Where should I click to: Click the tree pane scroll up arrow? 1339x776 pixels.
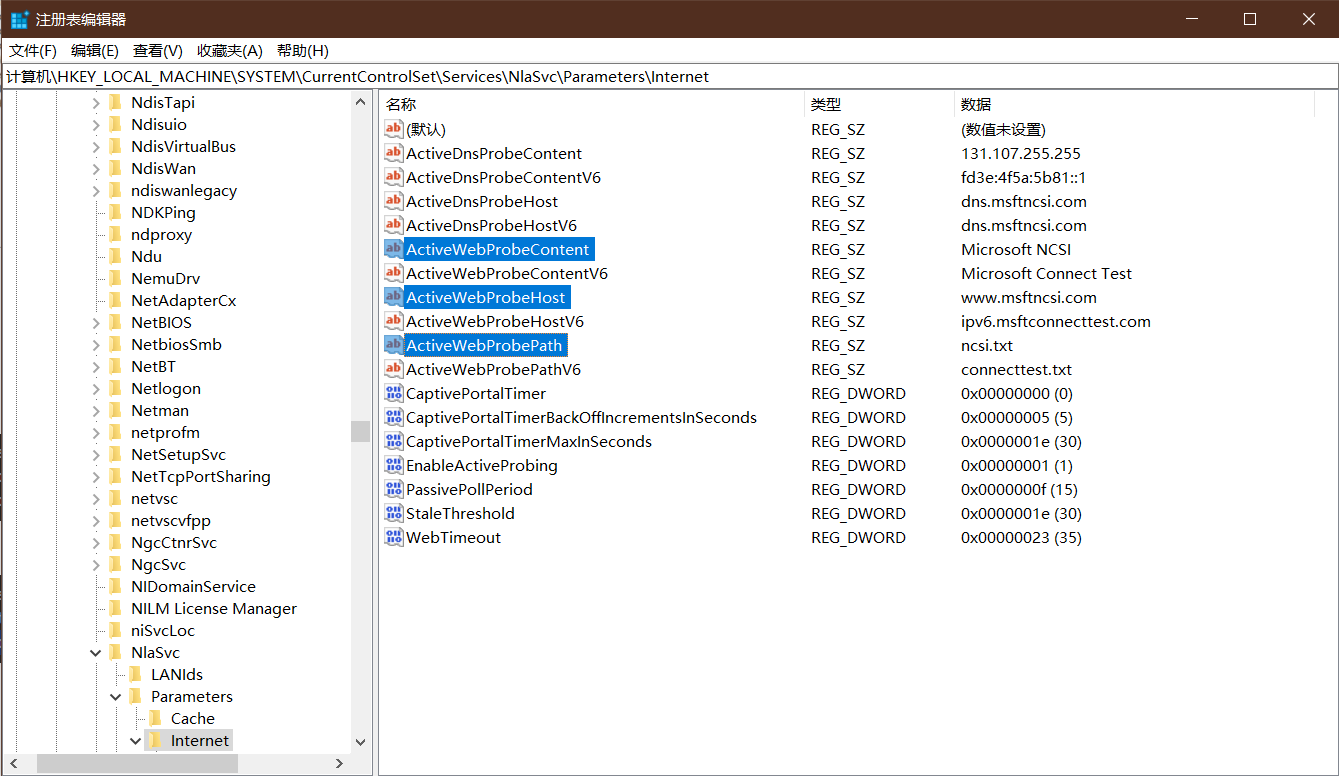click(361, 102)
